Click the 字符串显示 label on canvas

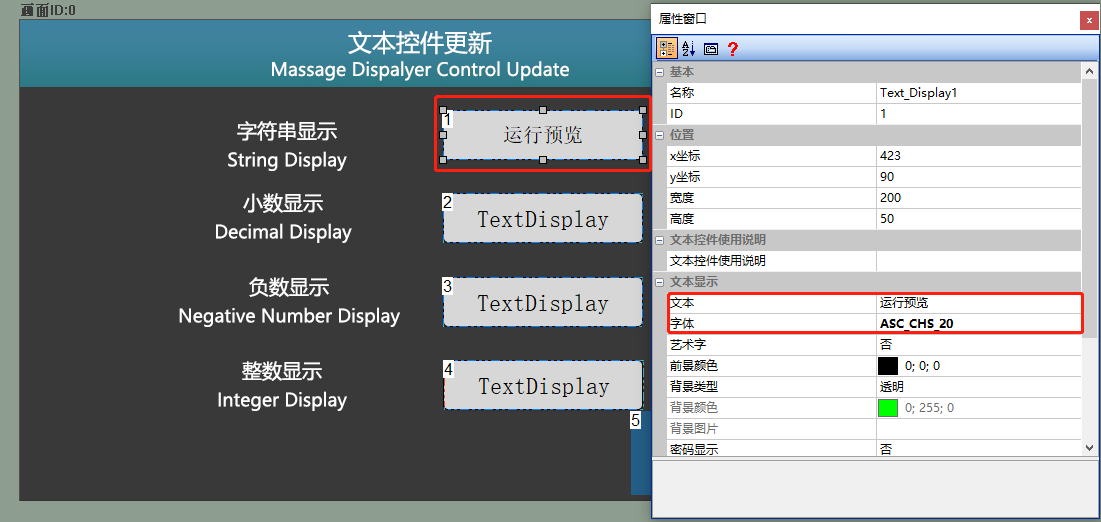pos(286,131)
